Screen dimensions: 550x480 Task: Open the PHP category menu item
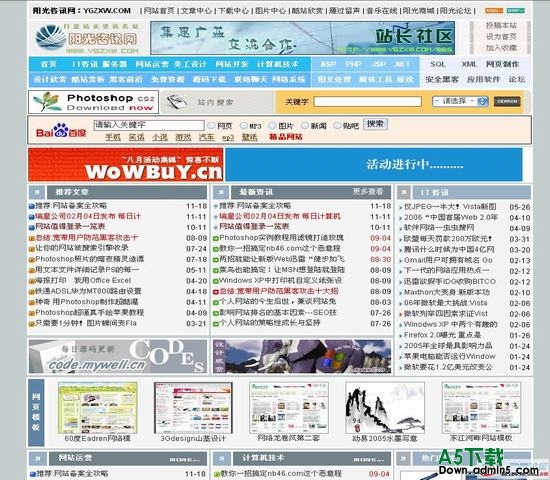[353, 64]
